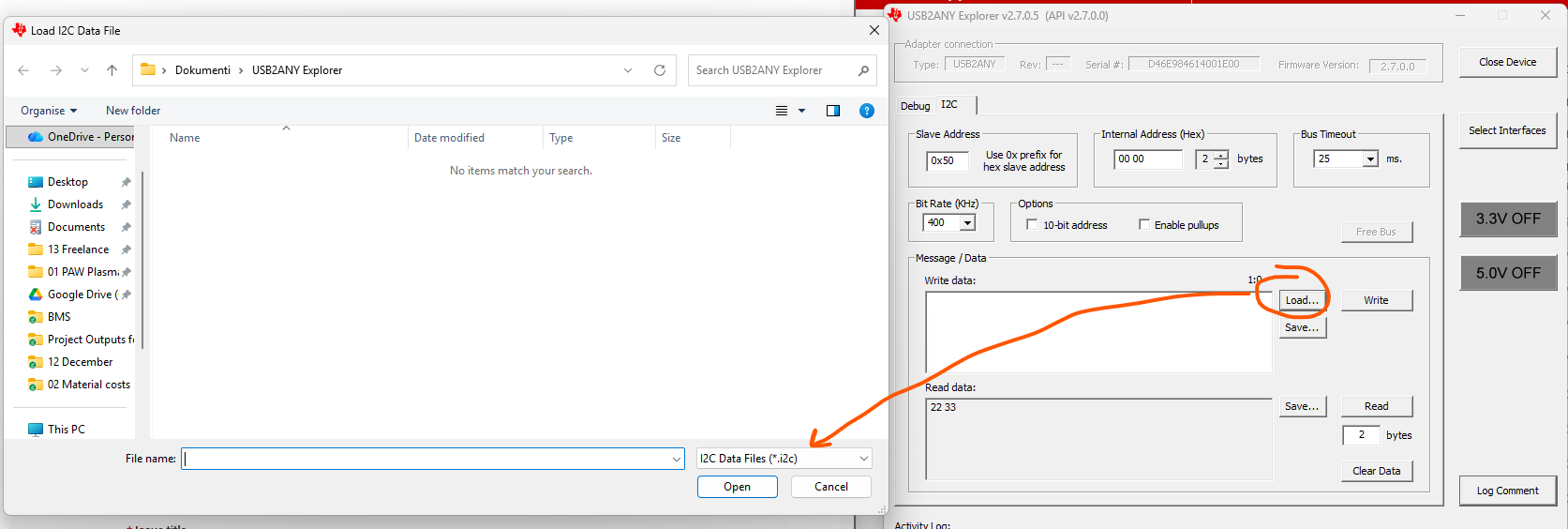
Task: Refresh the USB2ANY Explorer folder view
Action: (x=660, y=70)
